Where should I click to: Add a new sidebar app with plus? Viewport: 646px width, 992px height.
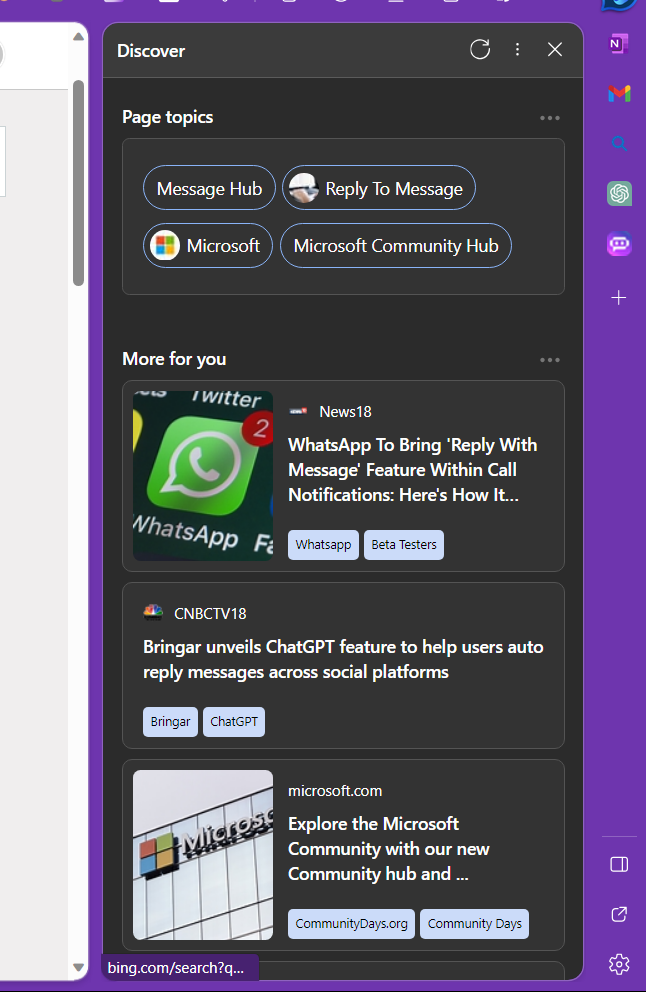pos(619,297)
